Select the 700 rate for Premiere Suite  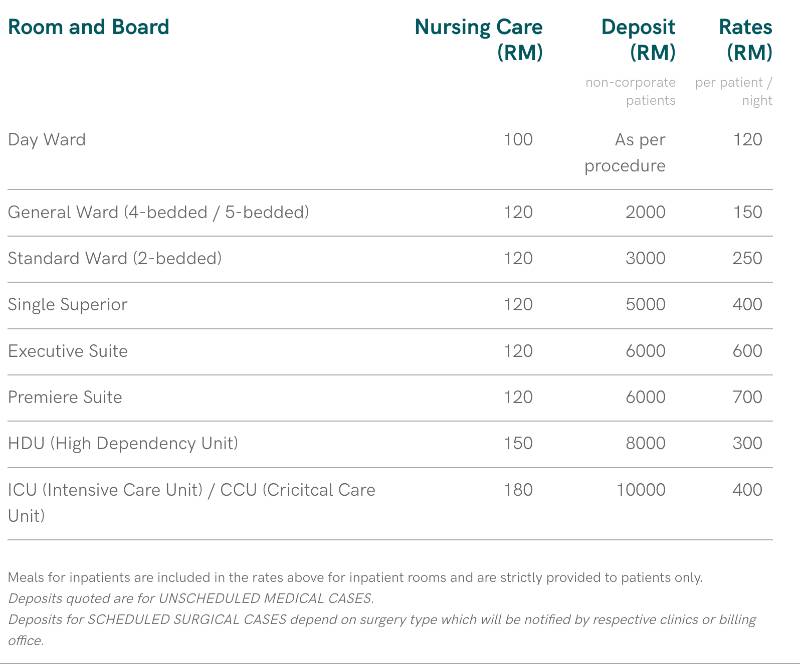[747, 397]
